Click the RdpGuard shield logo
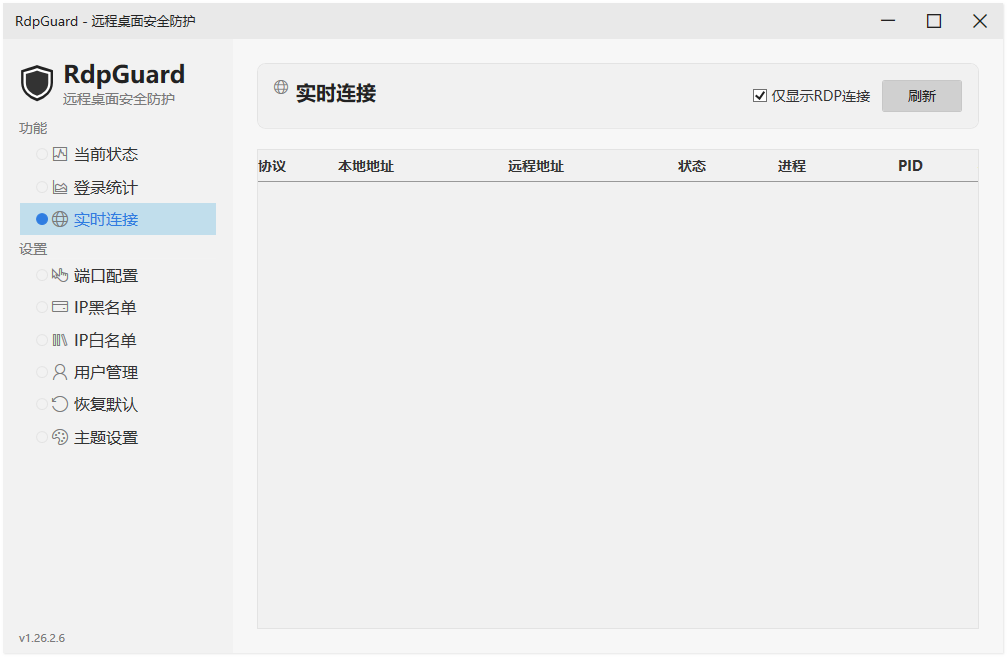Image resolution: width=1007 pixels, height=657 pixels. pyautogui.click(x=37, y=82)
